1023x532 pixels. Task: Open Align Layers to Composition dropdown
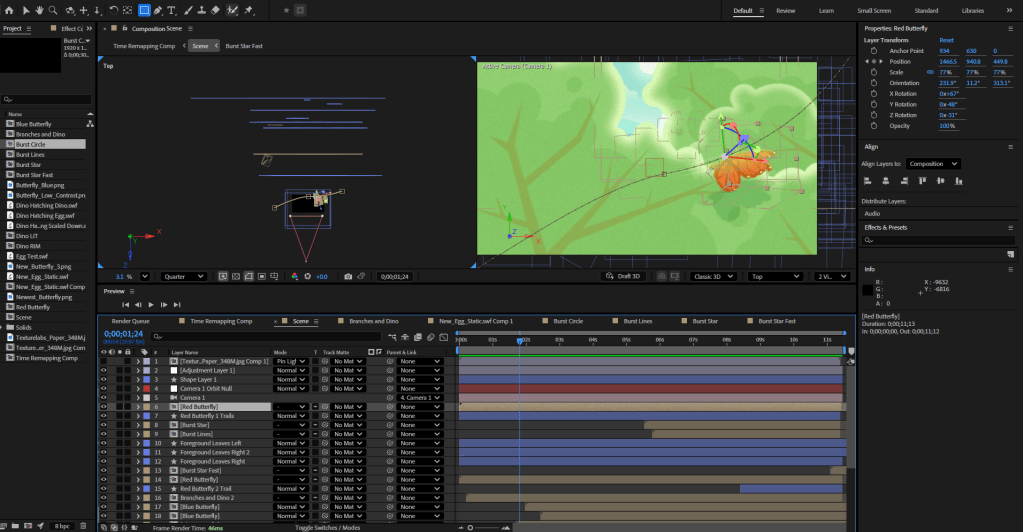click(934, 163)
